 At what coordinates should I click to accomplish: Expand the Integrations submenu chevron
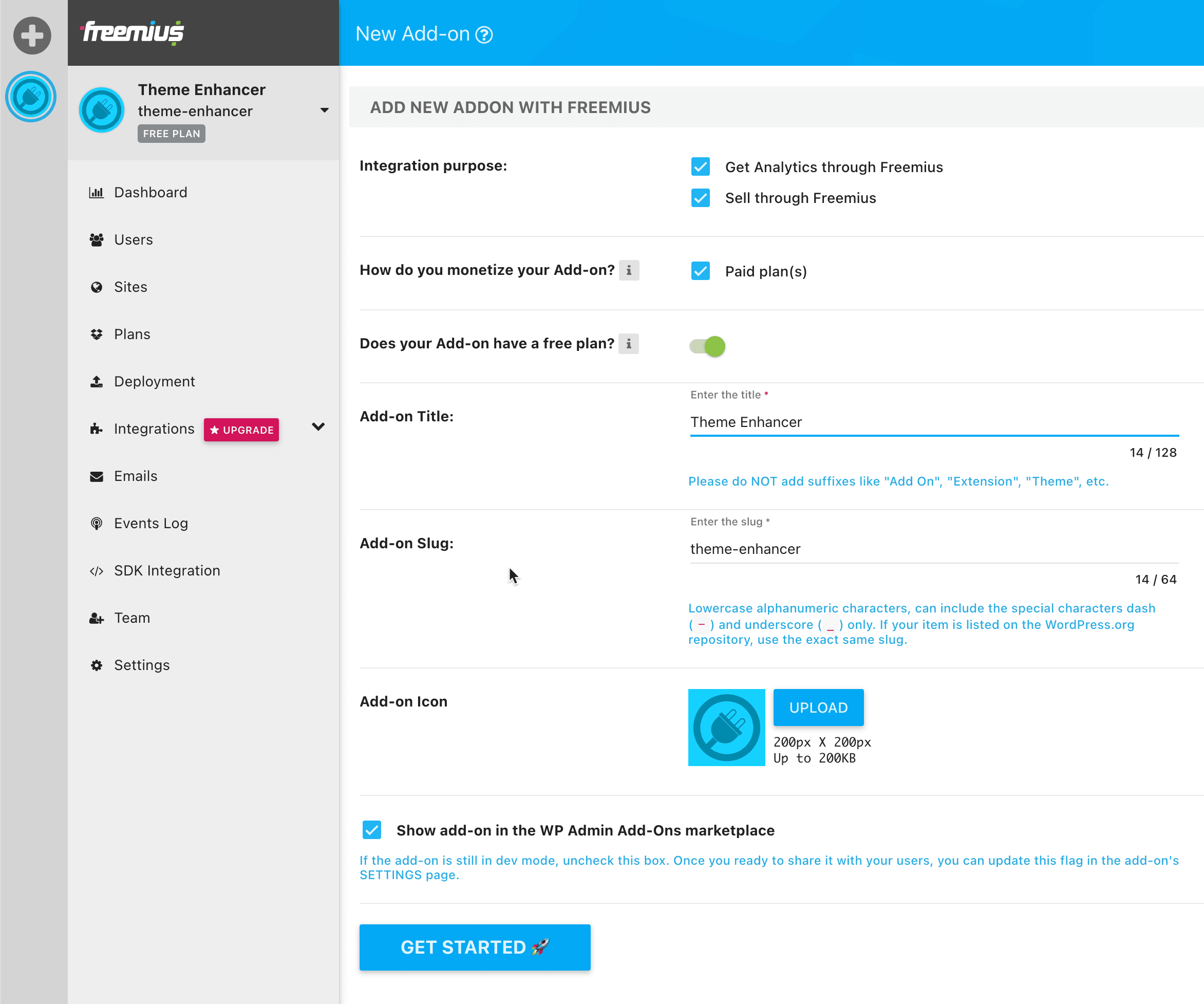[318, 426]
